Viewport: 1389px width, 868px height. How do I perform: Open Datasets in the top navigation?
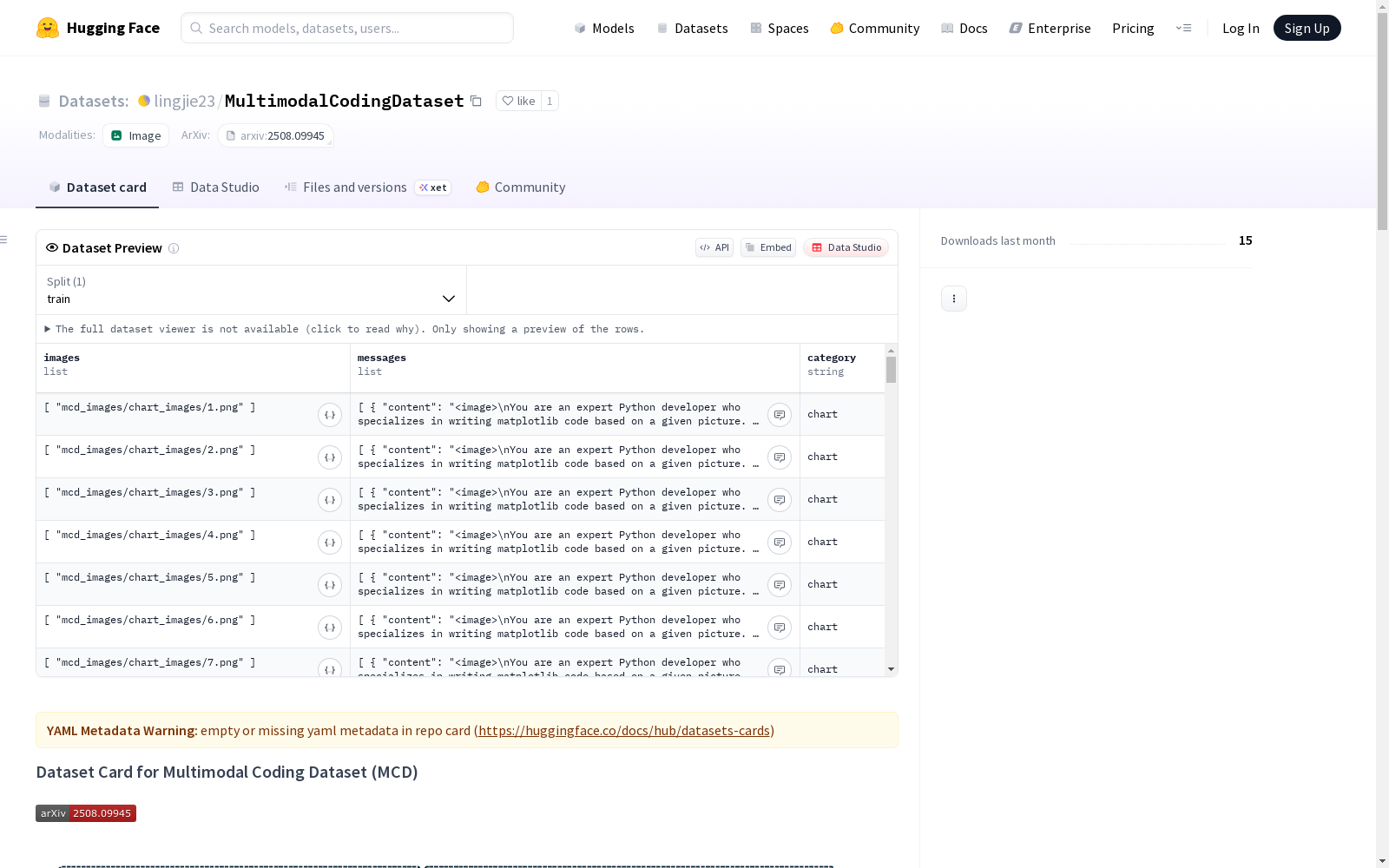click(692, 28)
